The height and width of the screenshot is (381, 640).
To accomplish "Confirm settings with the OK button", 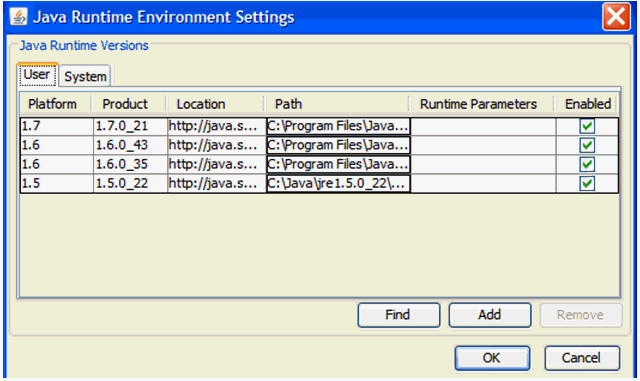I will pyautogui.click(x=492, y=358).
